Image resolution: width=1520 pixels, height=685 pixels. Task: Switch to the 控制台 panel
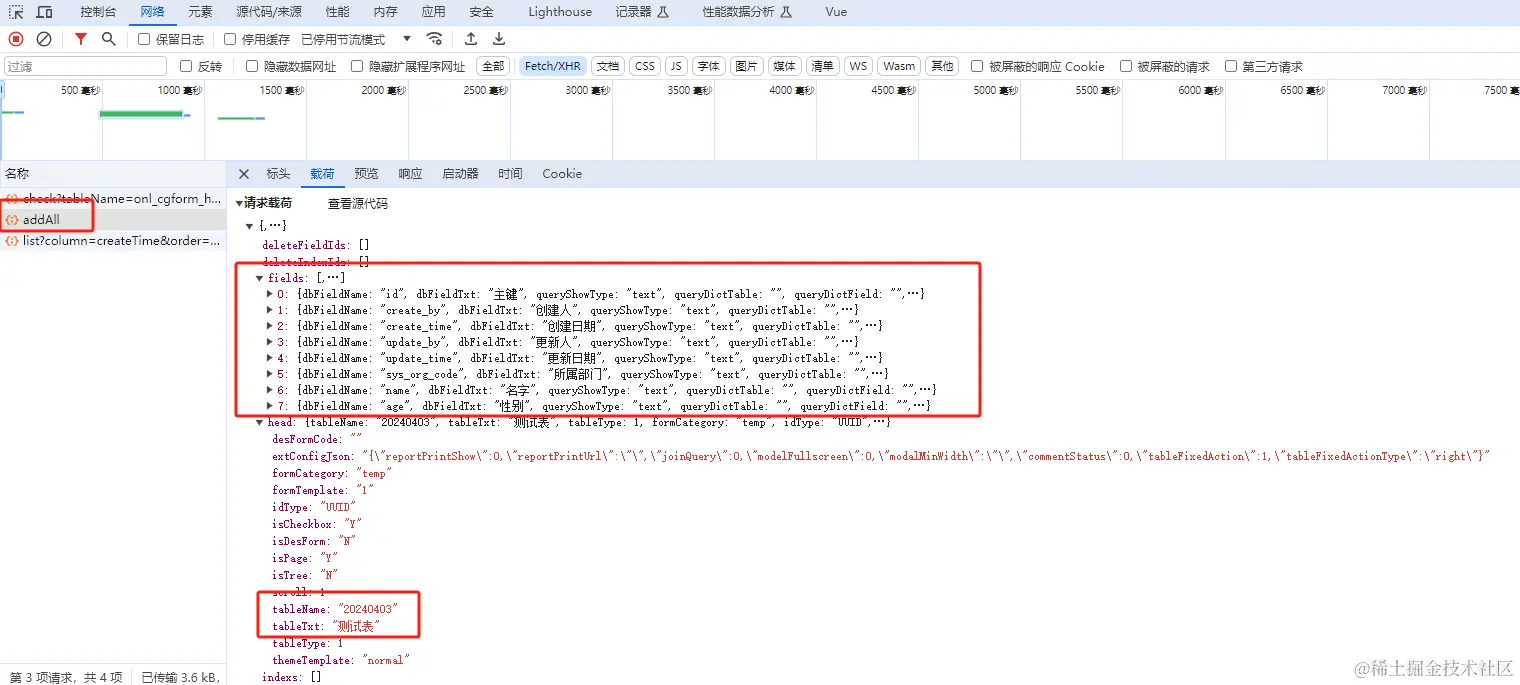98,12
